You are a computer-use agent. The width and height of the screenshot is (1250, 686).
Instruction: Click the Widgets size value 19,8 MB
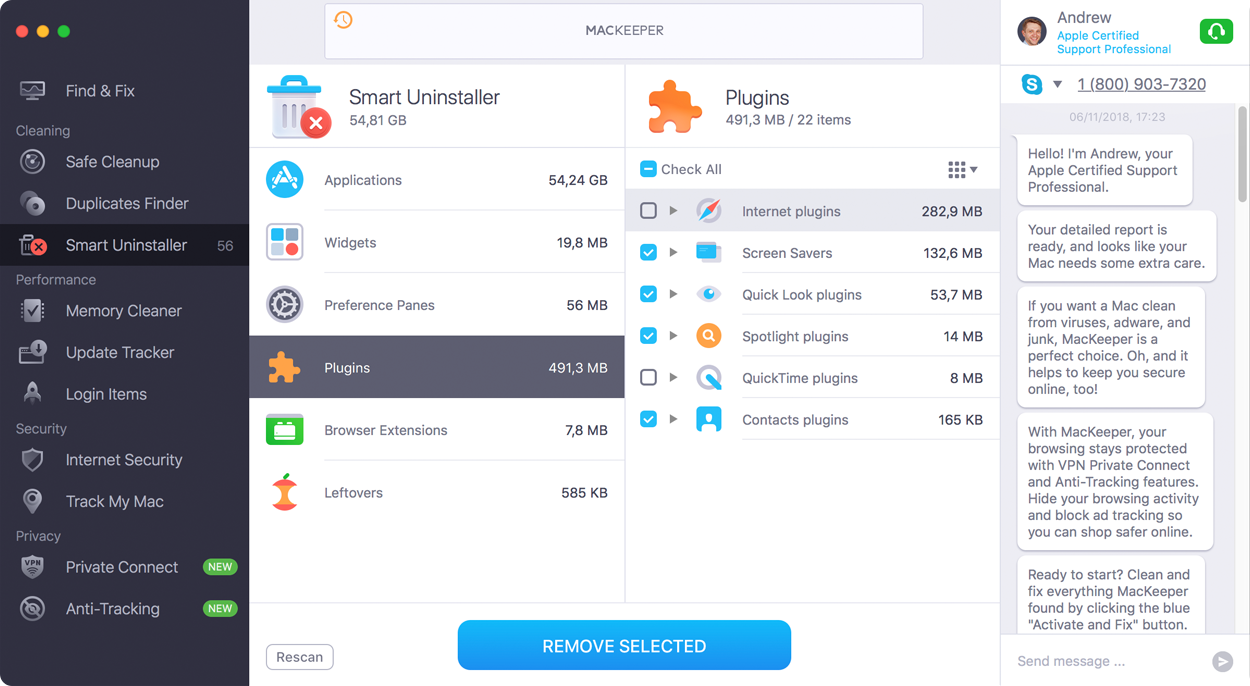[x=582, y=242]
